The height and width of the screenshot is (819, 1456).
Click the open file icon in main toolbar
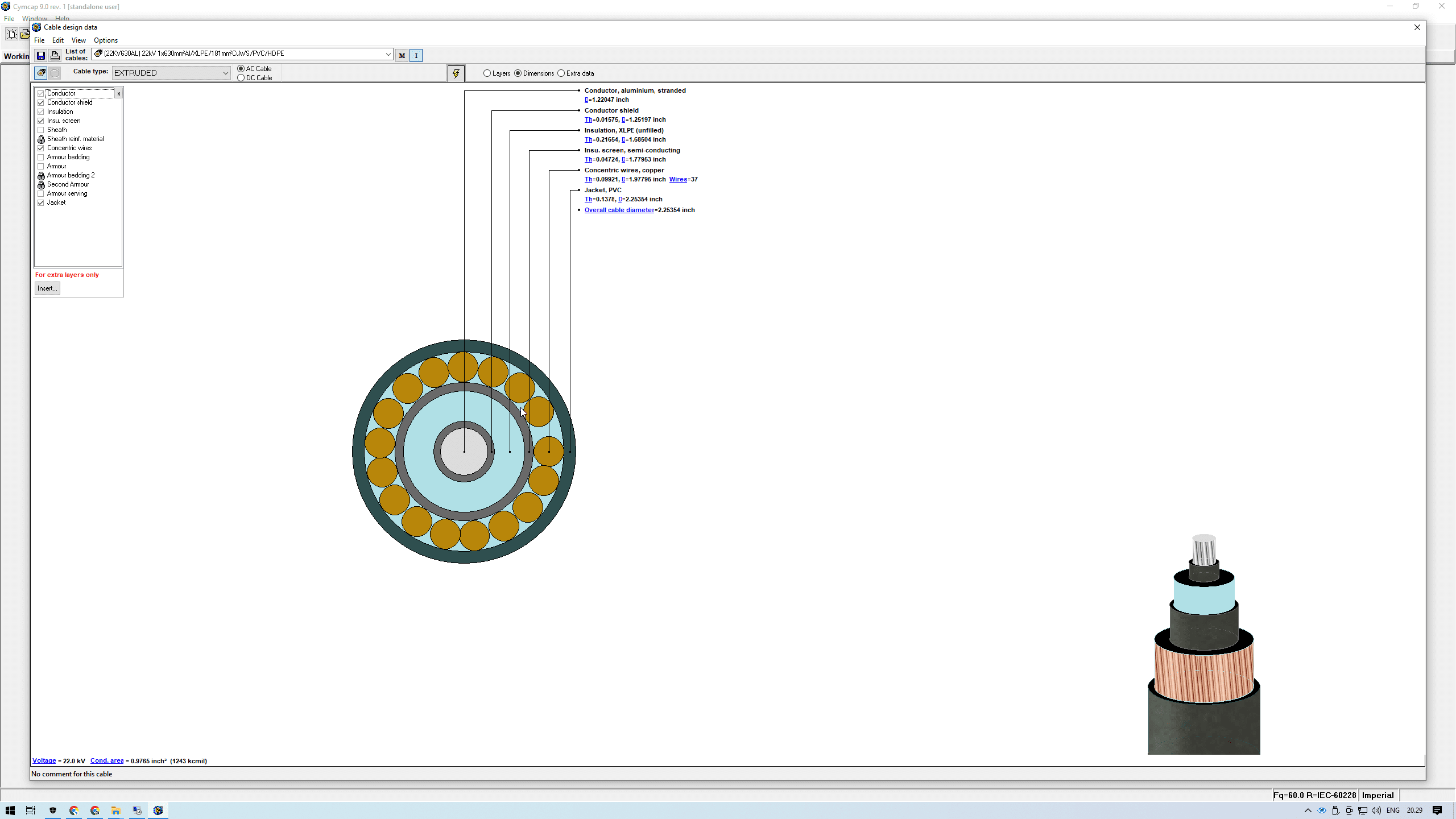coord(25,34)
